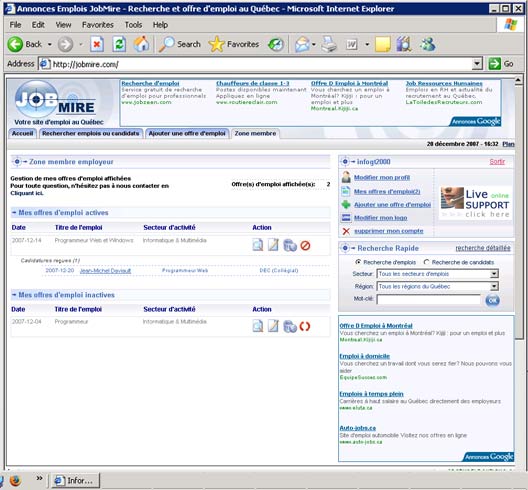The image size is (528, 490).
Task: Go to Home page icon
Action: coord(141,44)
